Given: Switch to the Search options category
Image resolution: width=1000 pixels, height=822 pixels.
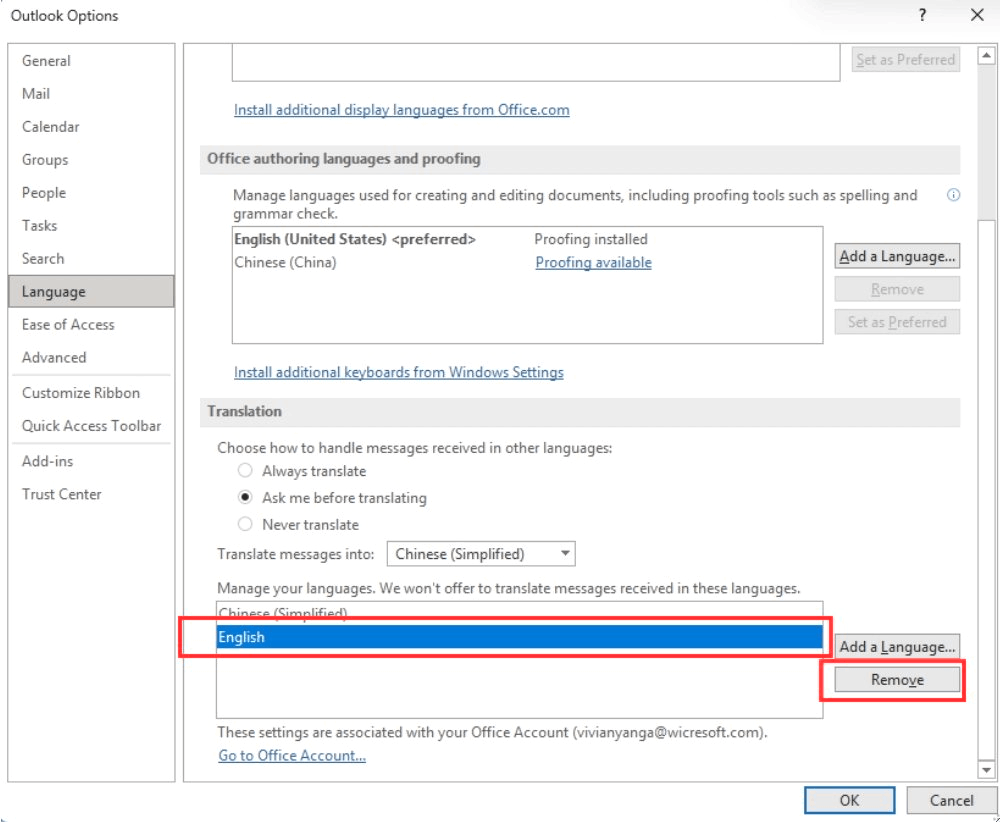Looking at the screenshot, I should click(x=91, y=258).
